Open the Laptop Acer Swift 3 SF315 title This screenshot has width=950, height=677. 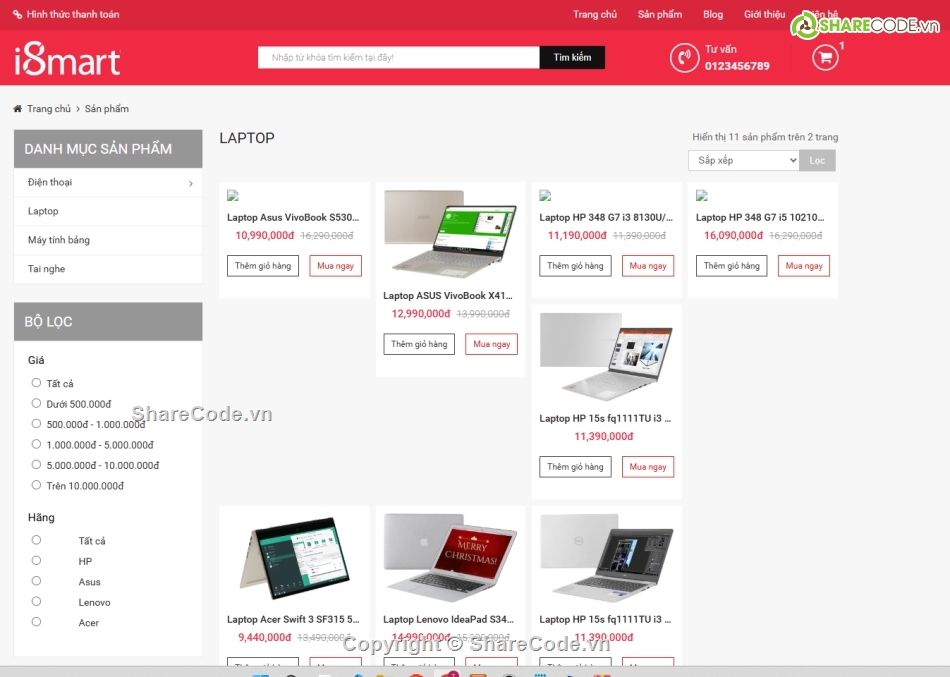point(293,619)
